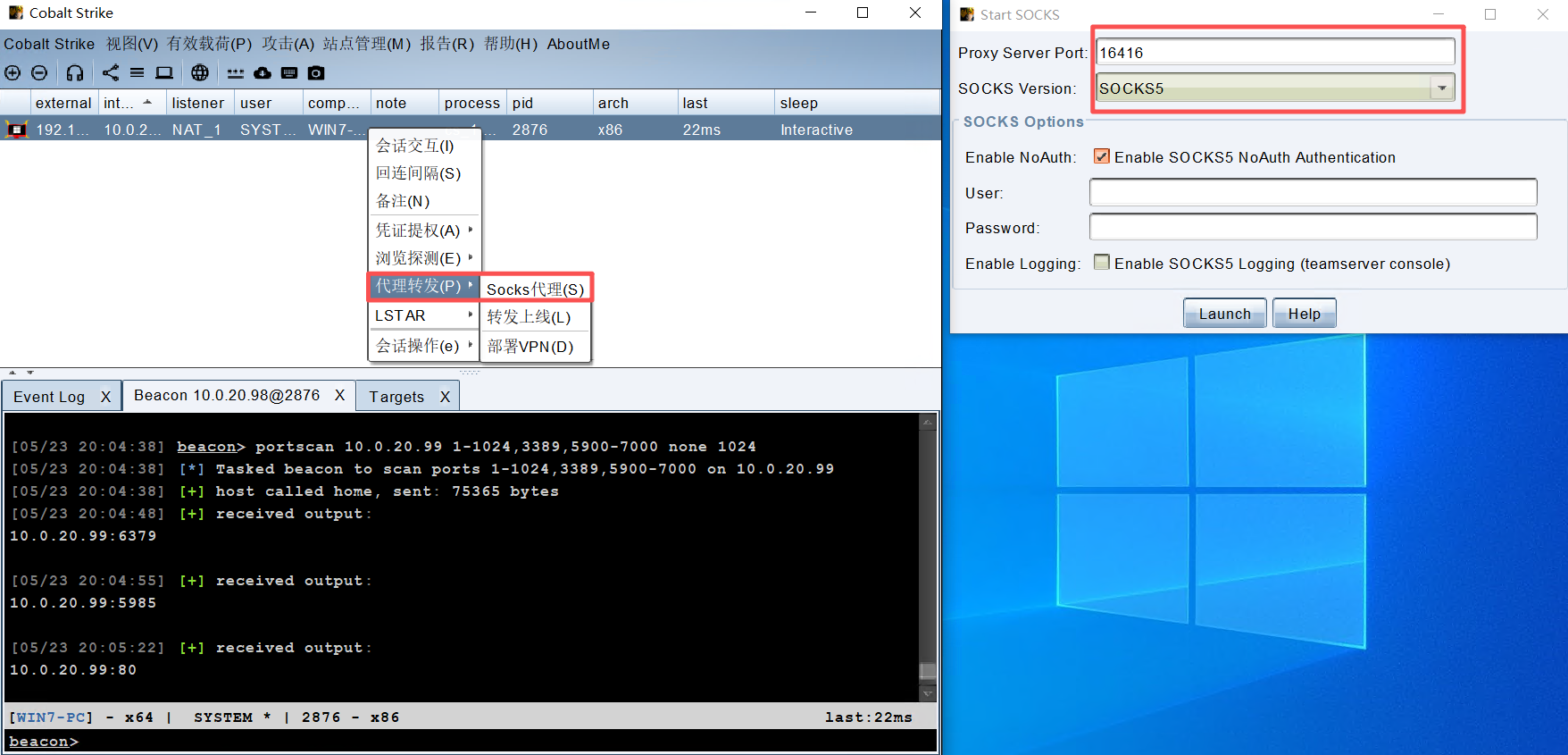Choose 回连间隔(S) from context menu

424,173
